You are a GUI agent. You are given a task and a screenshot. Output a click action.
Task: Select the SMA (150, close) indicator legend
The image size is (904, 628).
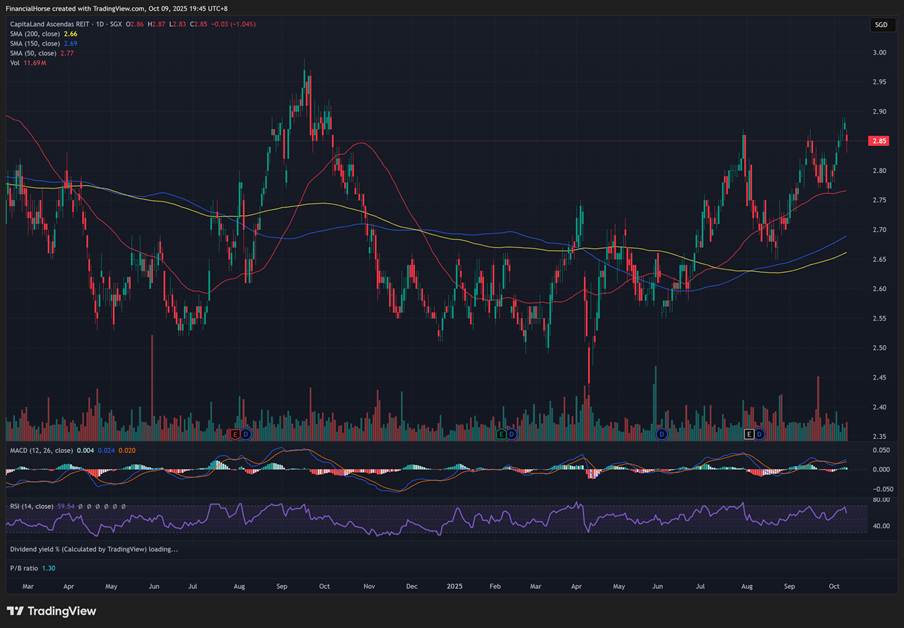(37, 44)
